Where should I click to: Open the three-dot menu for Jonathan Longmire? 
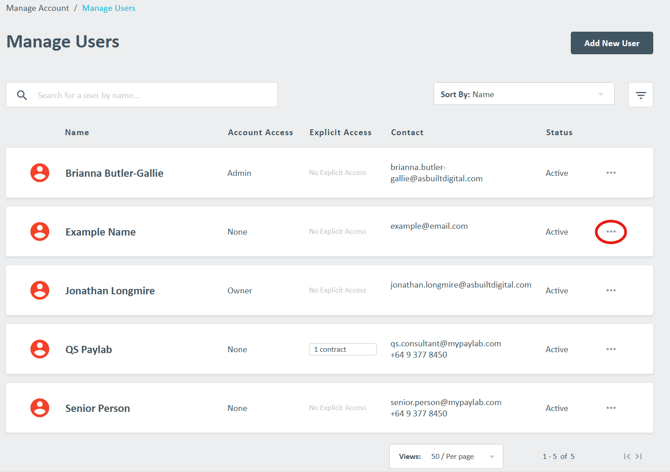611,291
